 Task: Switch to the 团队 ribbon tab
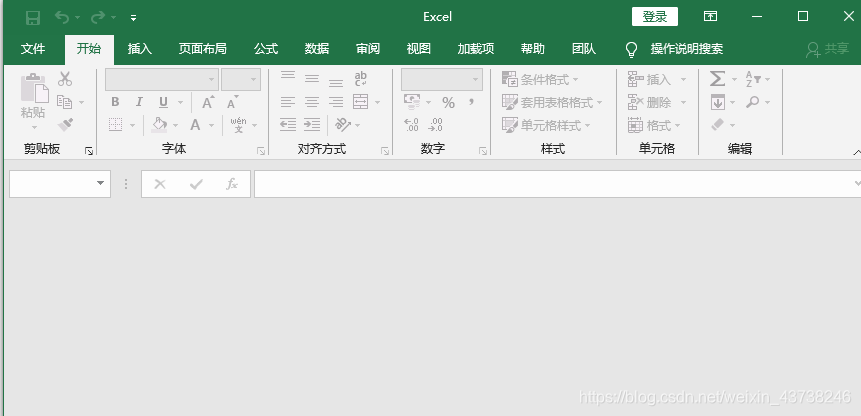coord(584,49)
